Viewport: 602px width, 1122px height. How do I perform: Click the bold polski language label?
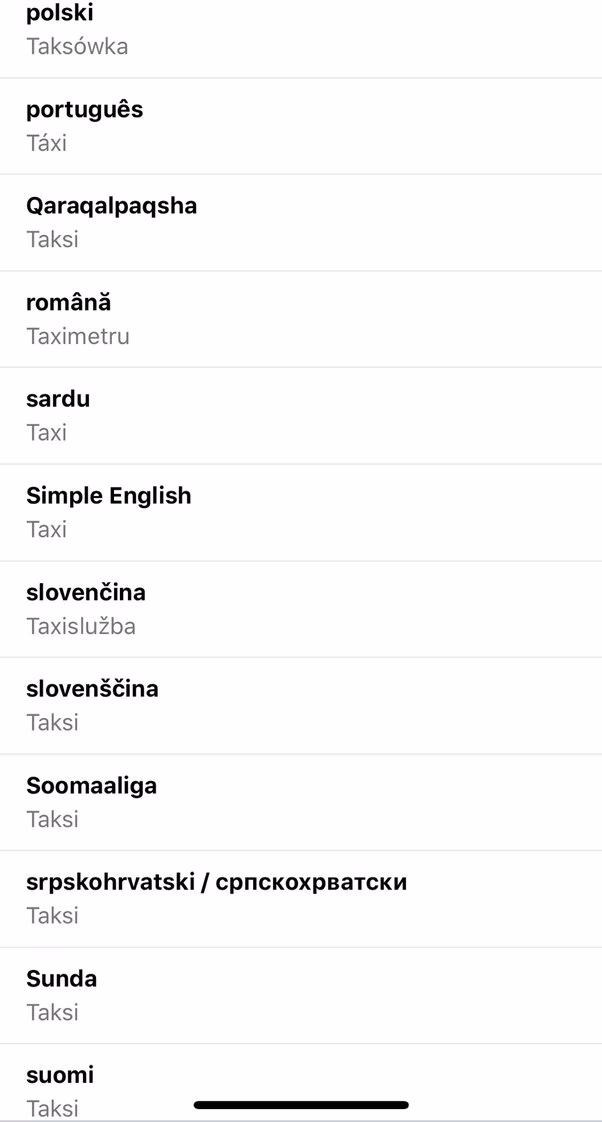coord(58,13)
